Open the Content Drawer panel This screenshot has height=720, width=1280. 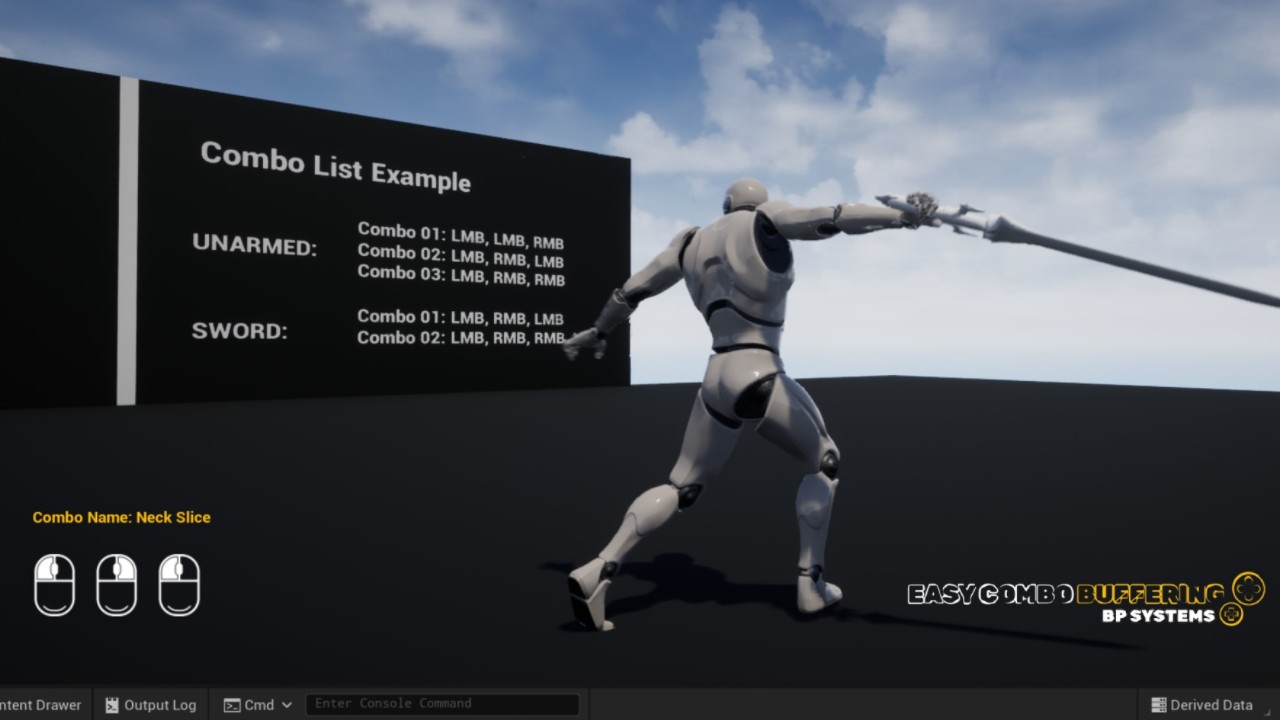40,705
